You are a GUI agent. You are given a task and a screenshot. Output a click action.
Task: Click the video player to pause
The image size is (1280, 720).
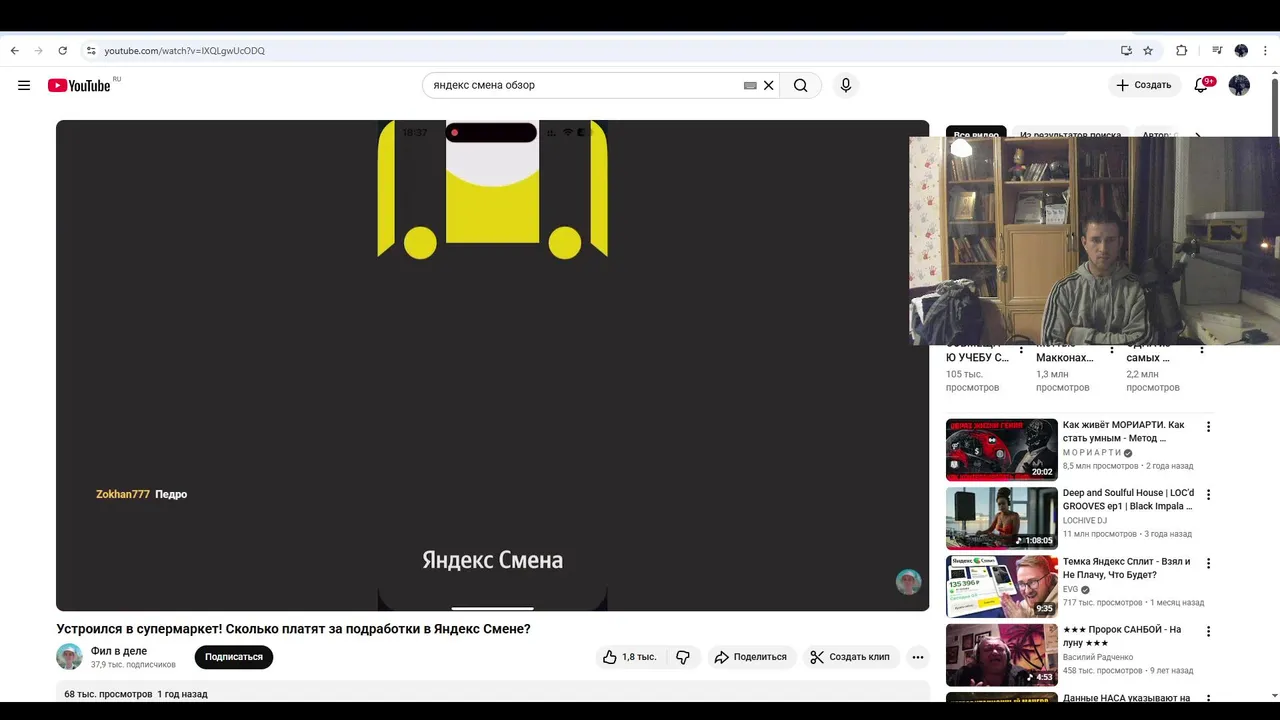tap(492, 366)
